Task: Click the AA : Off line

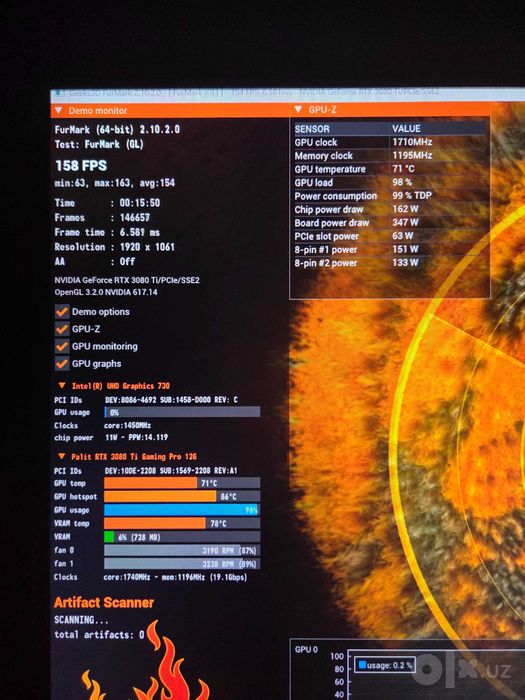Action: pyautogui.click(x=95, y=262)
